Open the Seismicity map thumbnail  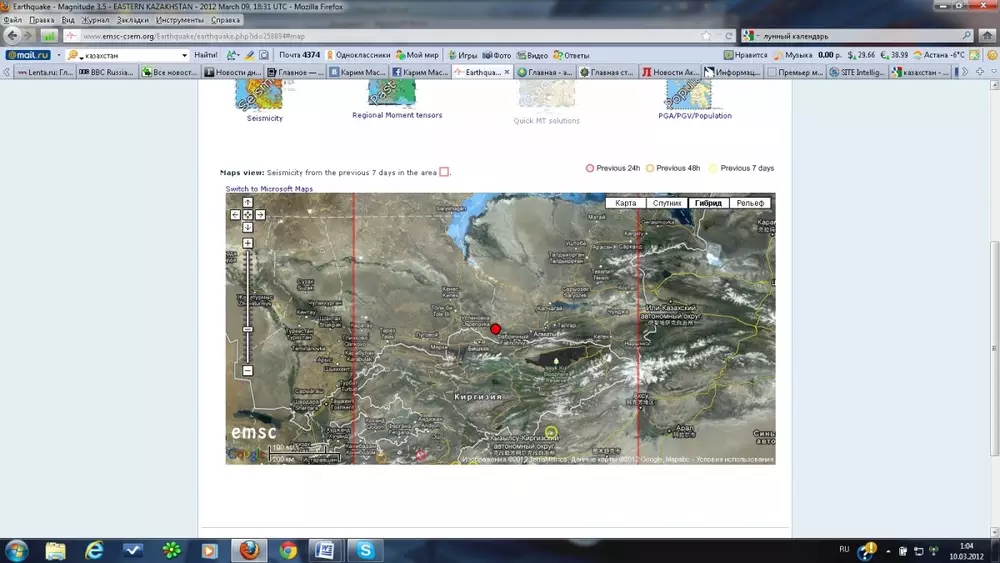point(259,96)
